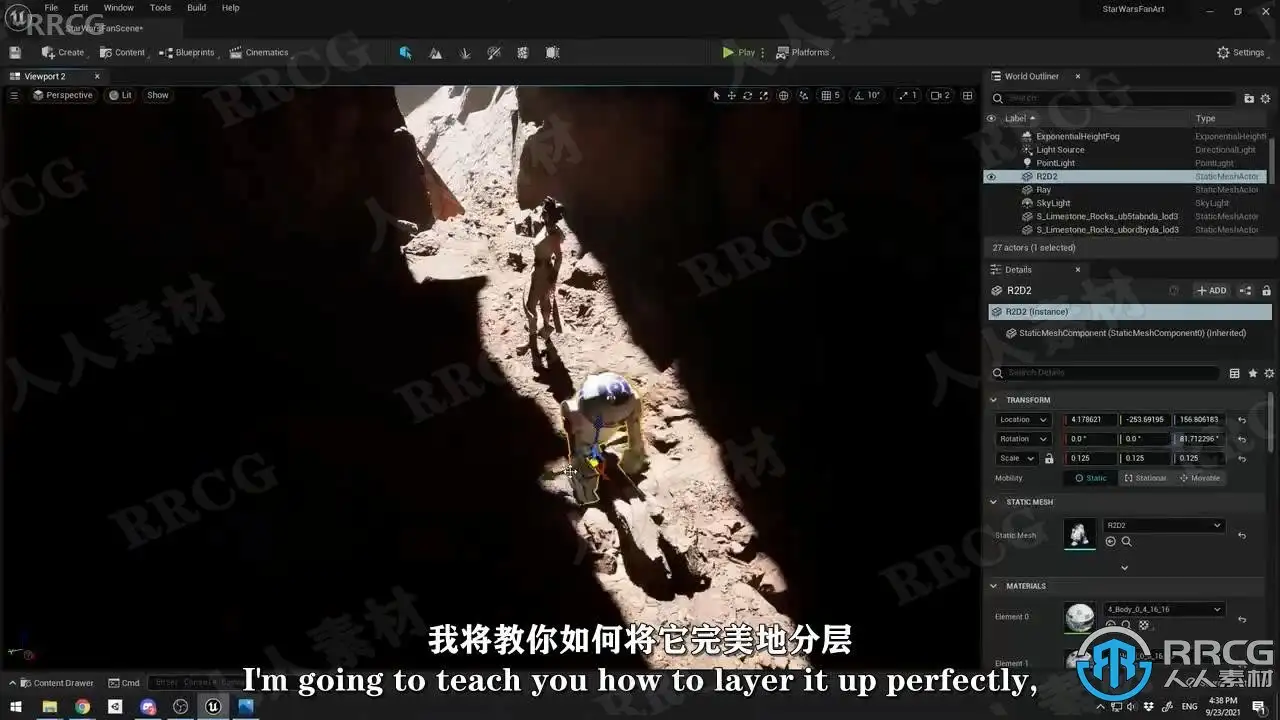1280x720 pixels.
Task: Browse to R2D2 static mesh in Content Browser
Action: (1126, 541)
